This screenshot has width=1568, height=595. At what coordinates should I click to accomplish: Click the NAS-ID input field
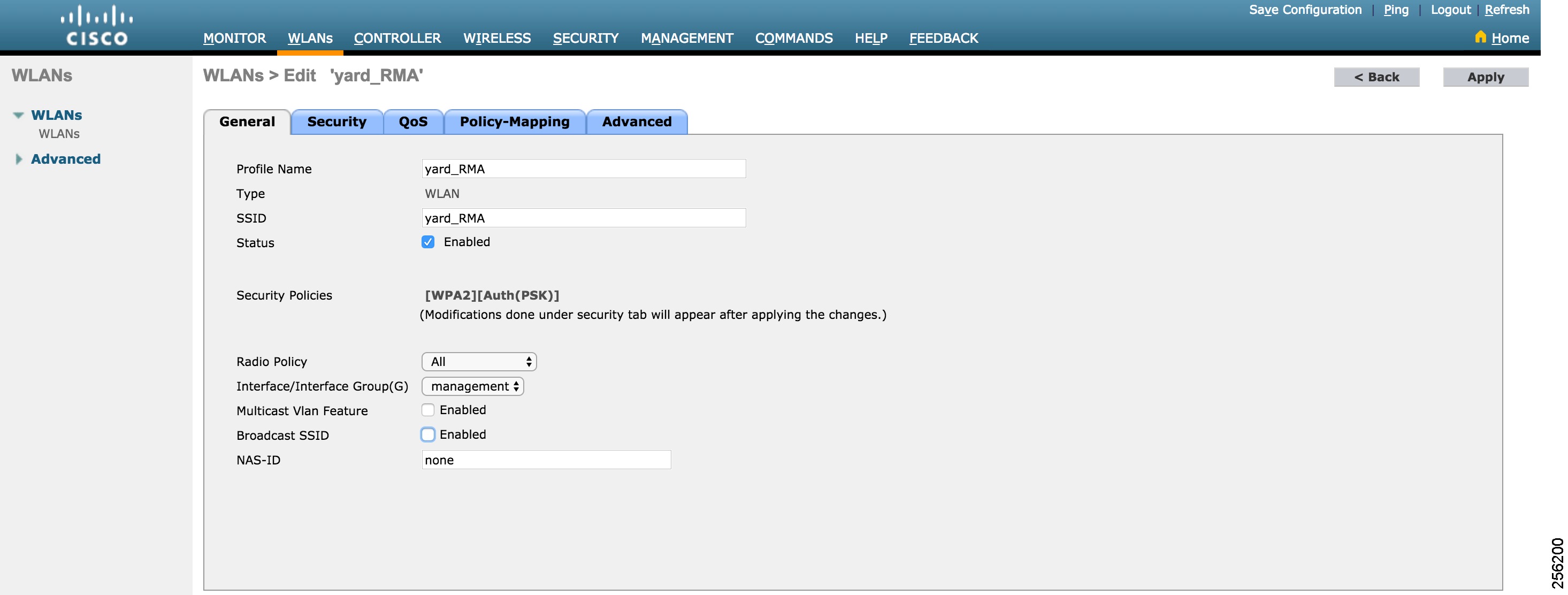546,460
